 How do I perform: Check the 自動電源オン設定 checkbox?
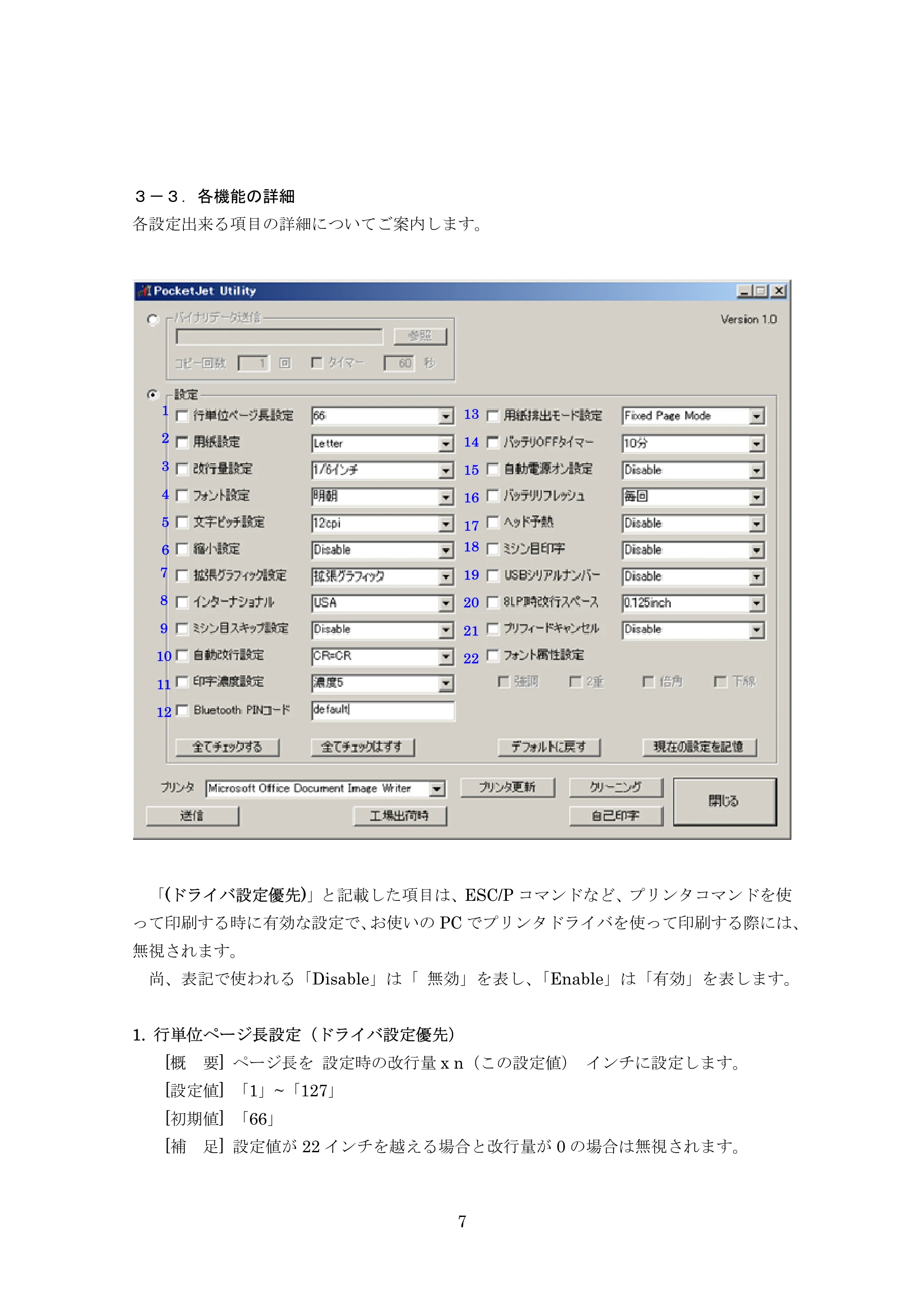(493, 469)
